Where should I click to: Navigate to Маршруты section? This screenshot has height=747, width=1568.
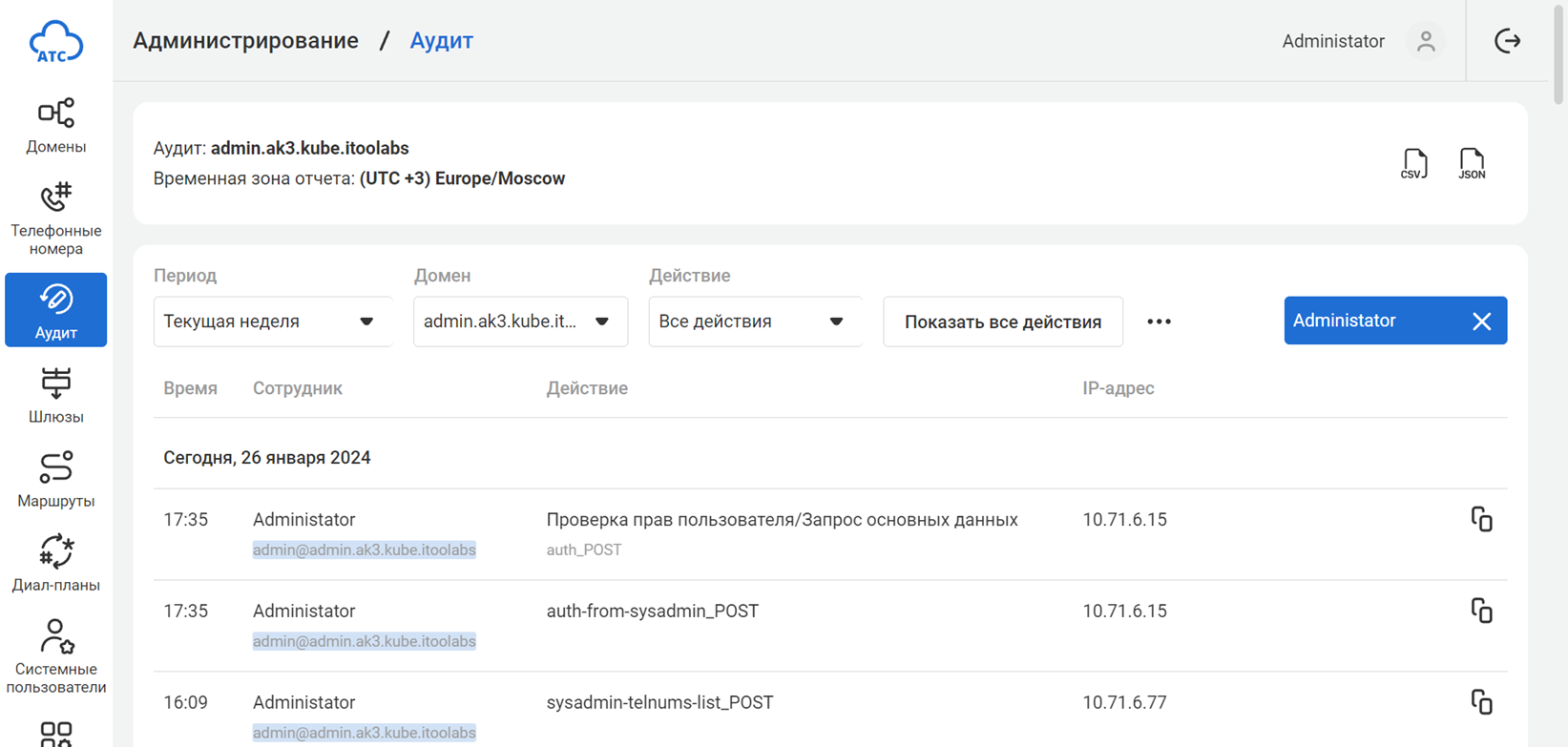[56, 479]
